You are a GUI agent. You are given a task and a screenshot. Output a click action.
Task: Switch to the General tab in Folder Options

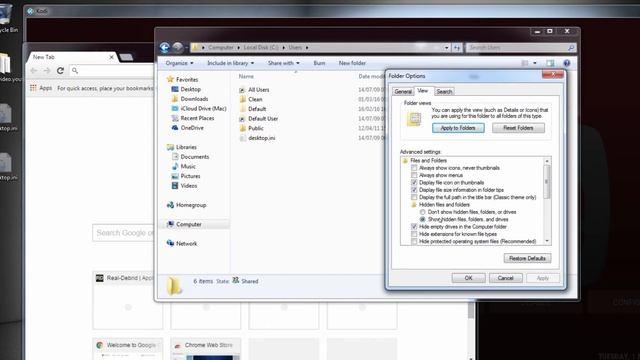tap(403, 91)
